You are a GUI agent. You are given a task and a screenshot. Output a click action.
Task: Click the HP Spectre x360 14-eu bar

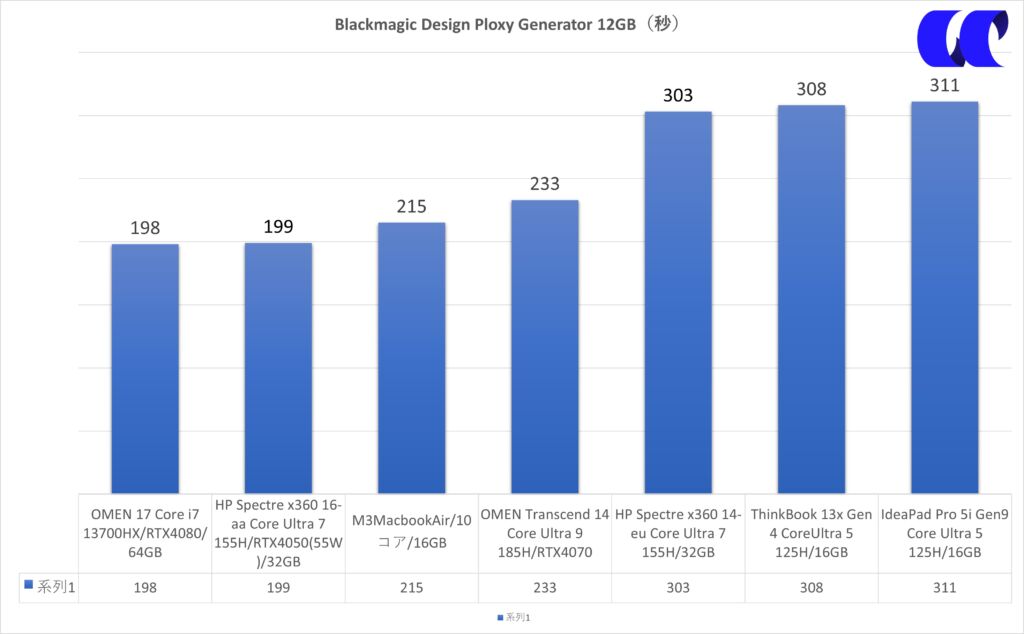coord(678,302)
